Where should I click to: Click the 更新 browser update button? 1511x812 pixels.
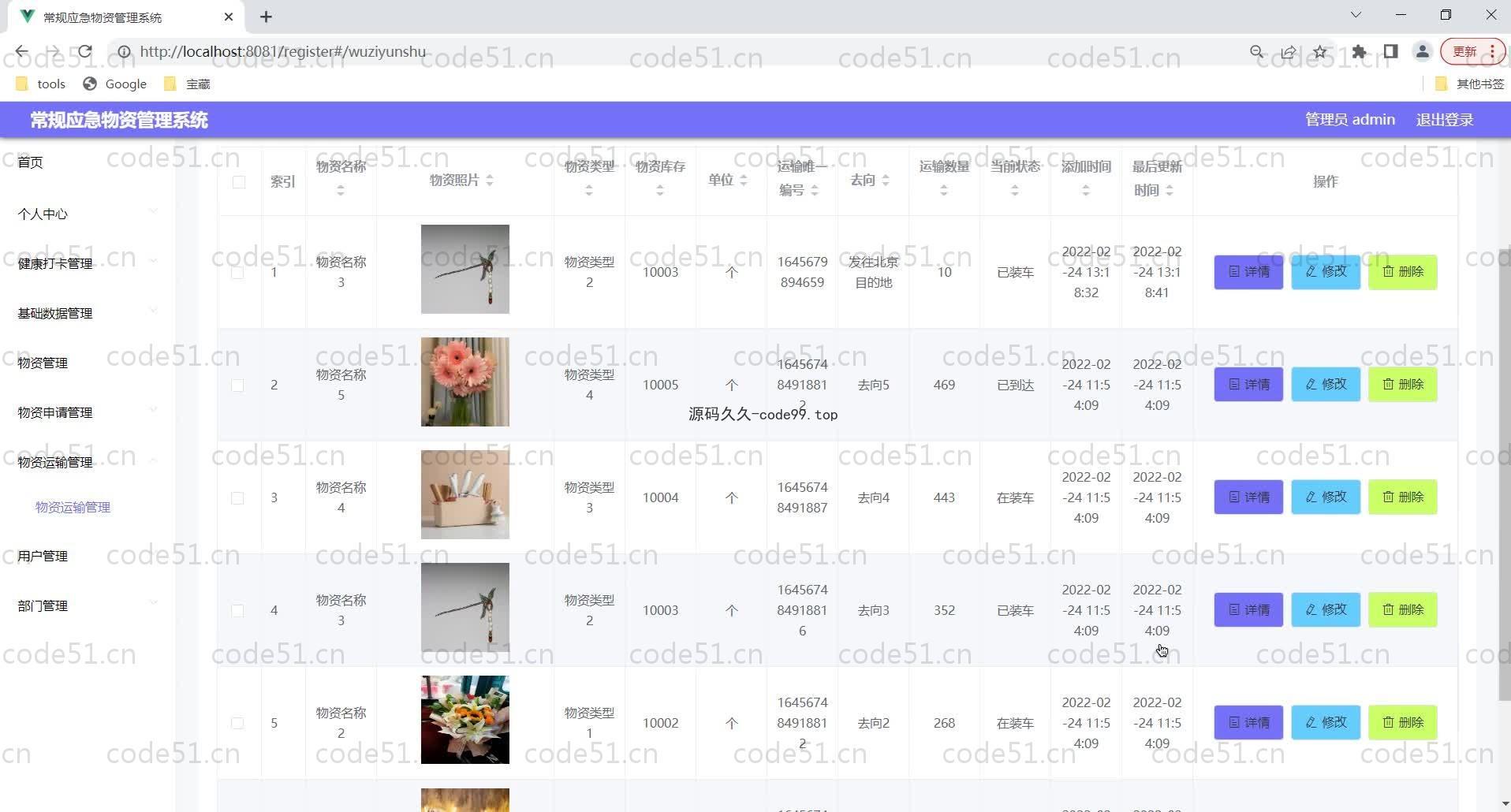pyautogui.click(x=1472, y=52)
